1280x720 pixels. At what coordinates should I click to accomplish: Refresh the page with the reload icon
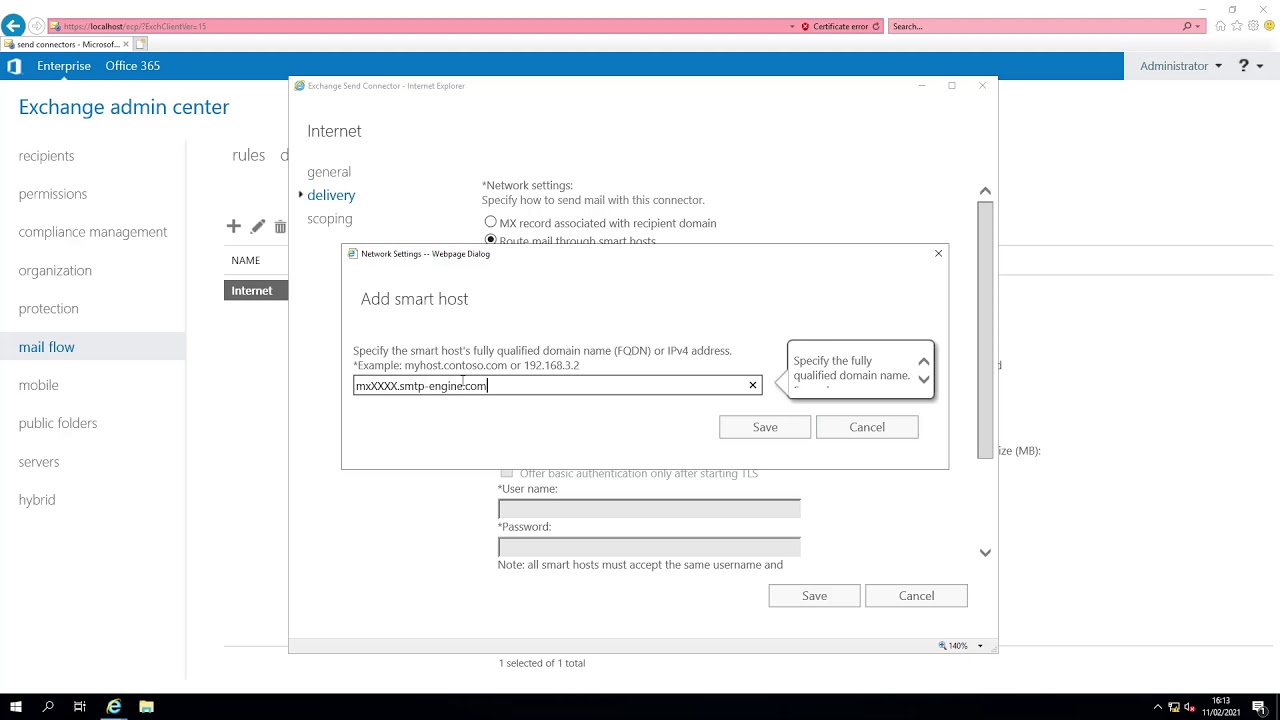pos(876,26)
